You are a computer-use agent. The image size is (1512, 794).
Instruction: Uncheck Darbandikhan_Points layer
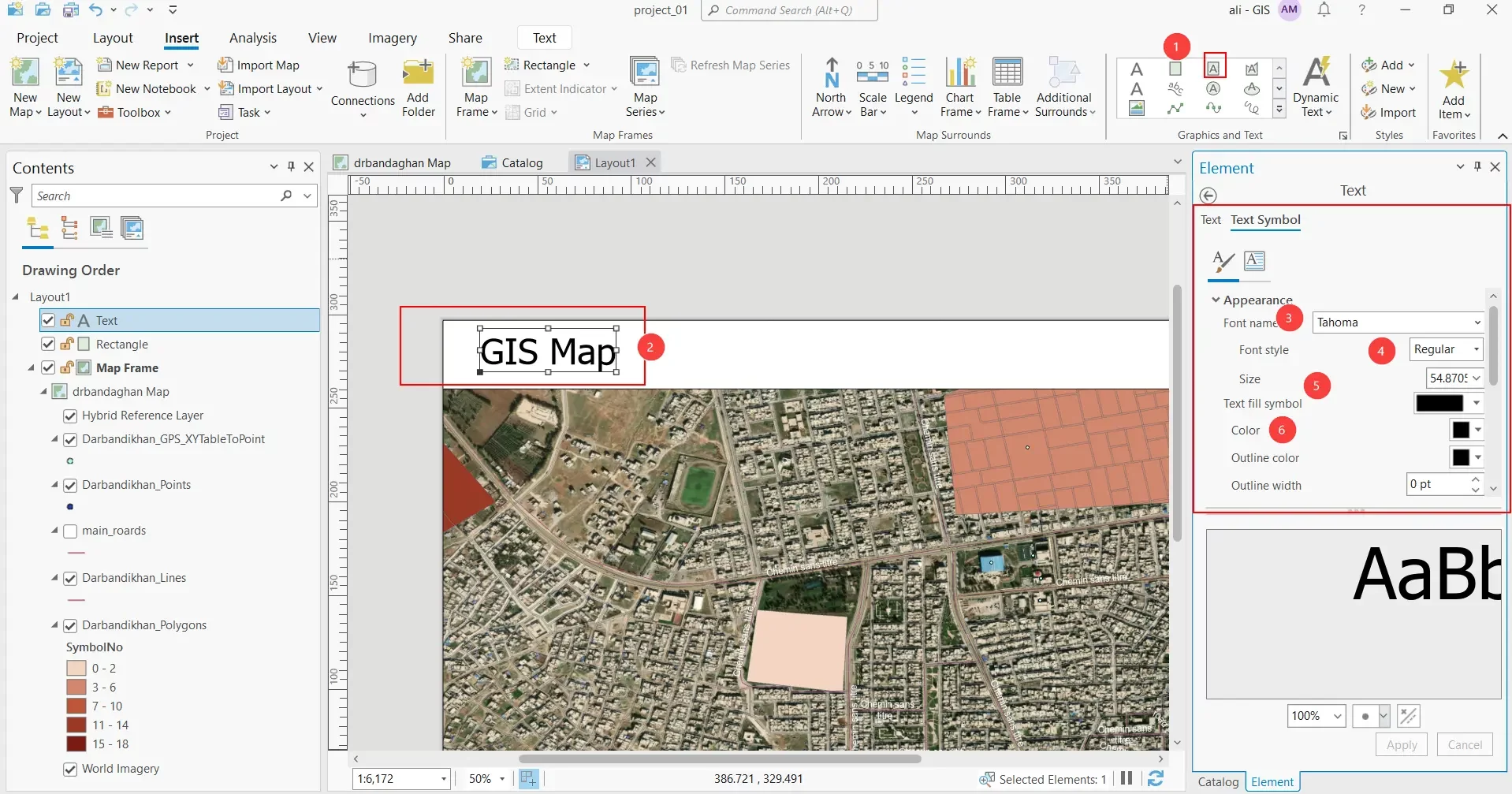[70, 485]
